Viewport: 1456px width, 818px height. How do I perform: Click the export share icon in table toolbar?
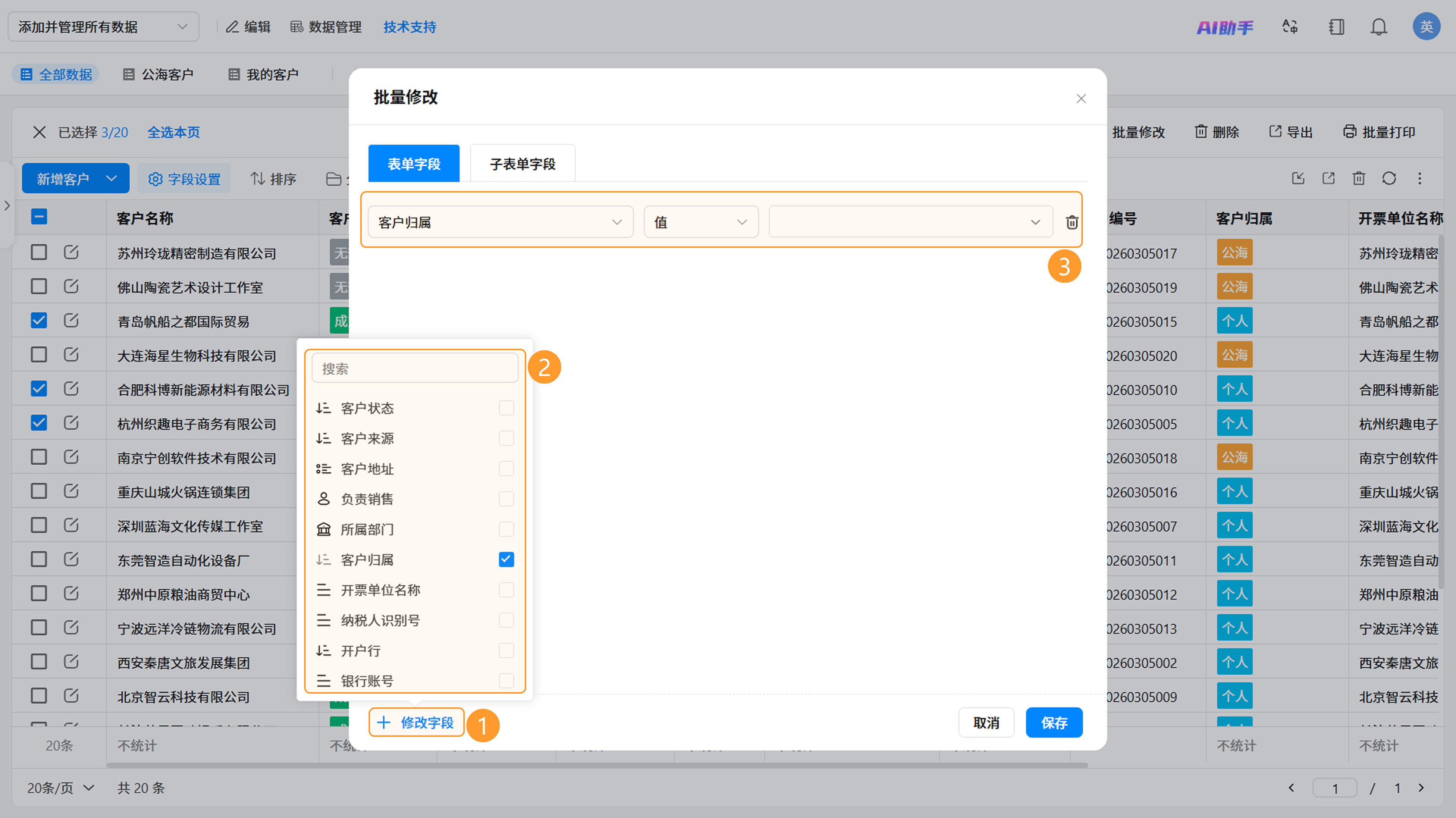click(1328, 179)
